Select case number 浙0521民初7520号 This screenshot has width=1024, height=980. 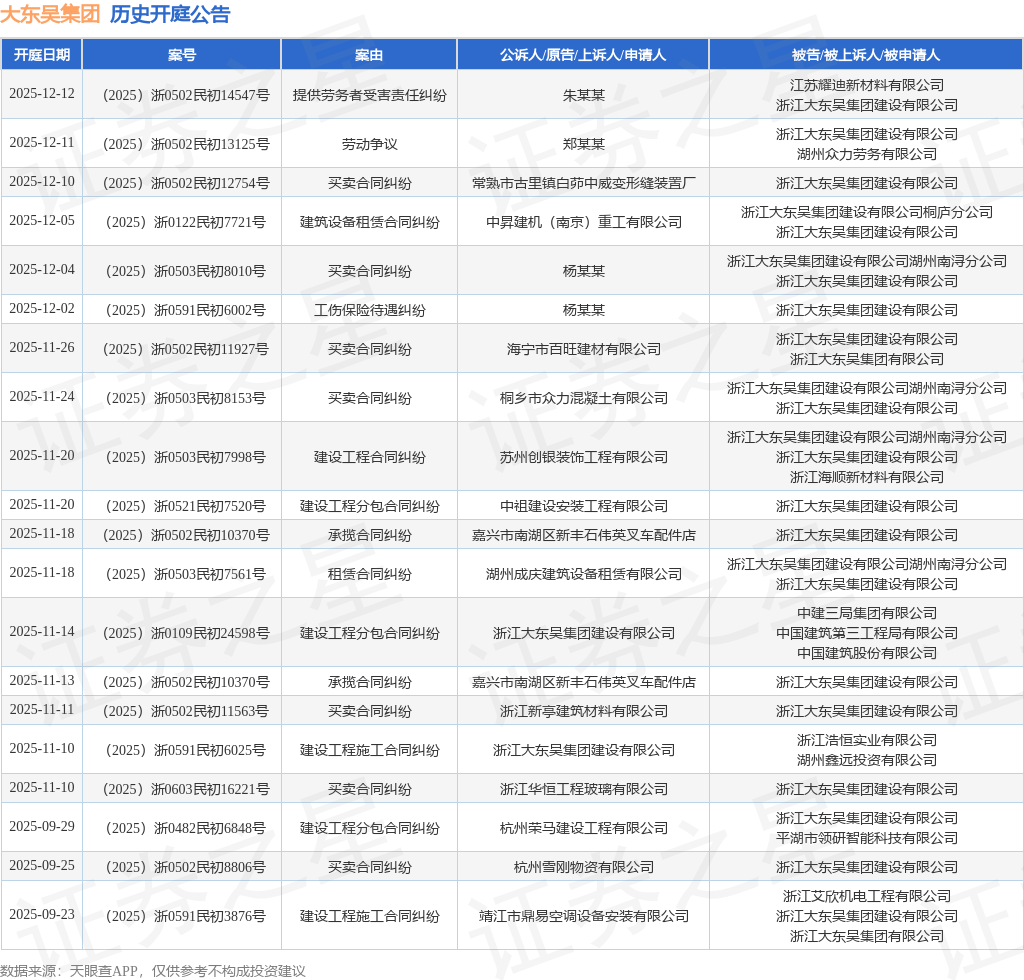[x=186, y=507]
